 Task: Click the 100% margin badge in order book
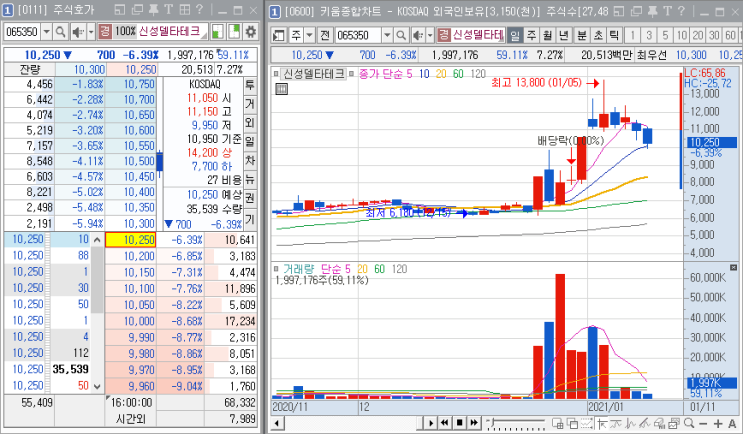[x=125, y=32]
